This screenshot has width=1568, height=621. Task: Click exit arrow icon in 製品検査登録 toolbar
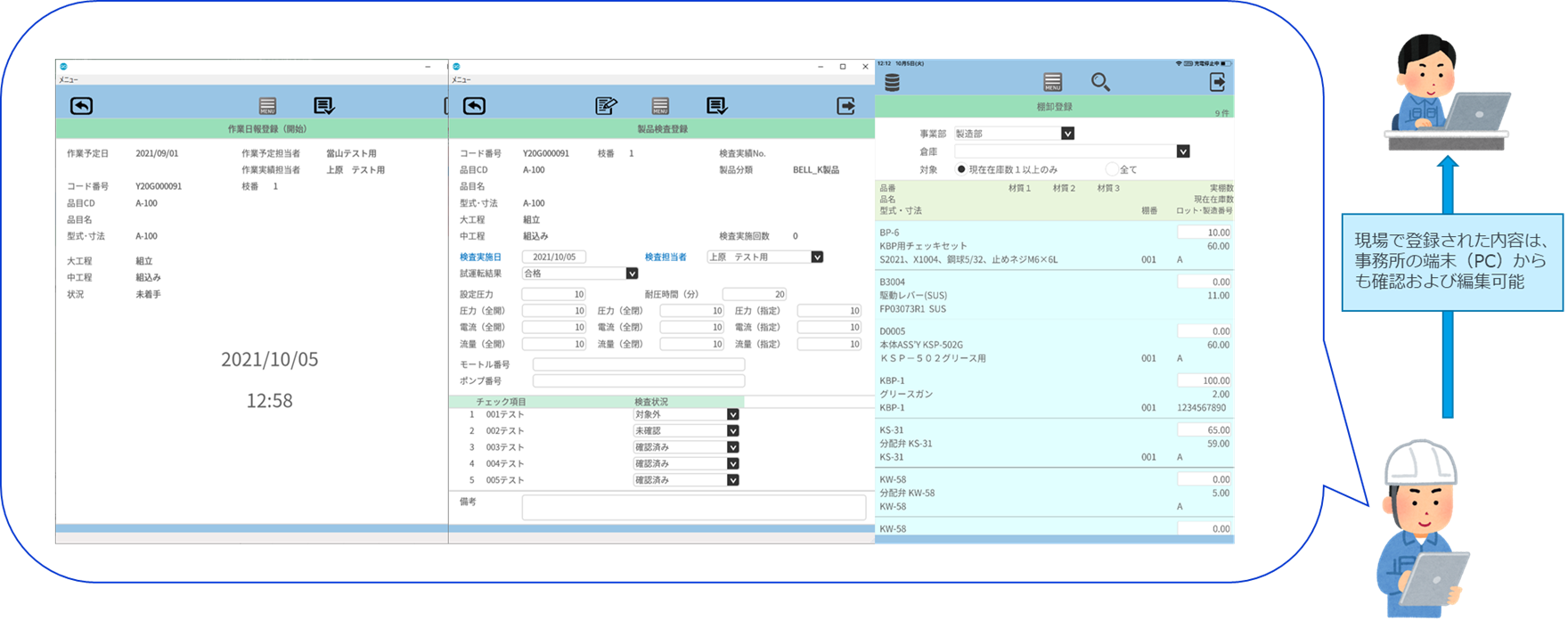point(845,106)
